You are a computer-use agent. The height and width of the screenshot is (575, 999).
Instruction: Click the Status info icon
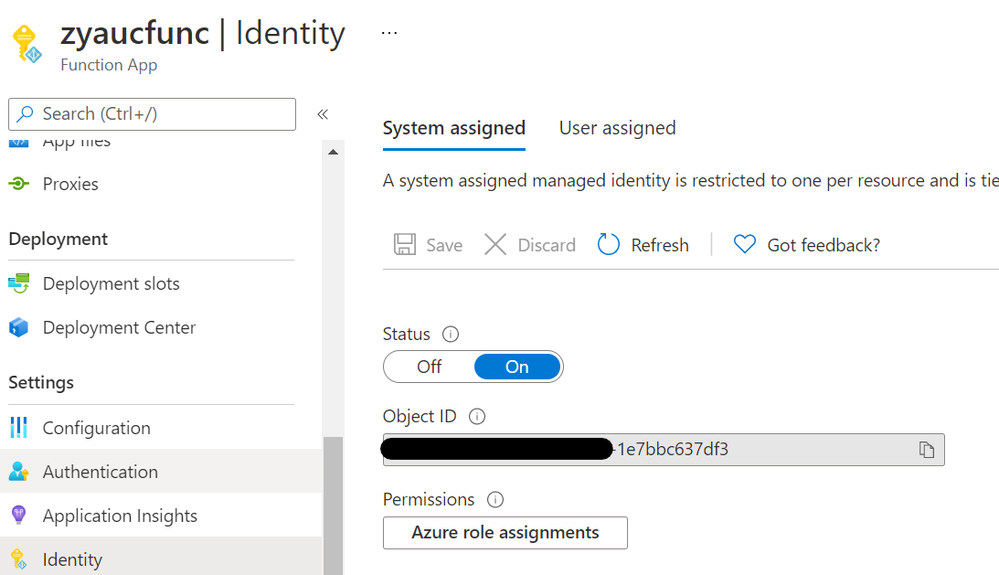tap(450, 334)
